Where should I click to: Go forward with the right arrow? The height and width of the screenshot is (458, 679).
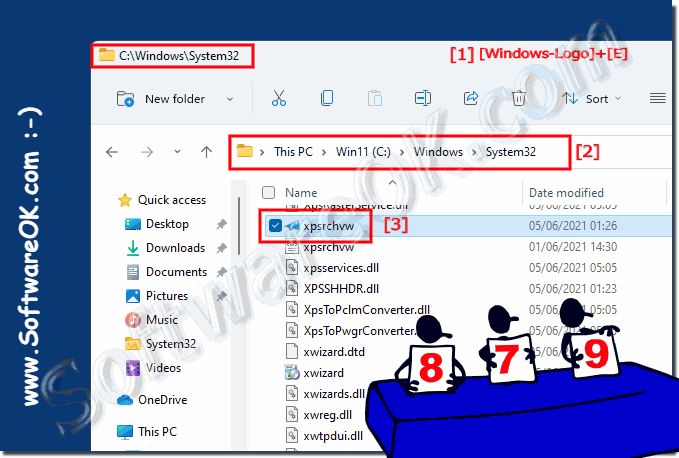[147, 152]
